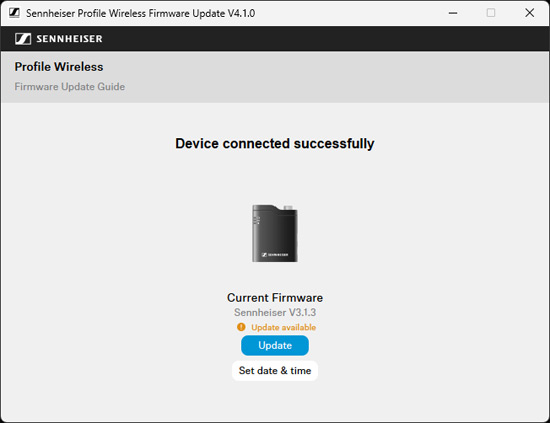The image size is (550, 423).
Task: Click the Device connected successfully heading
Action: tap(275, 143)
